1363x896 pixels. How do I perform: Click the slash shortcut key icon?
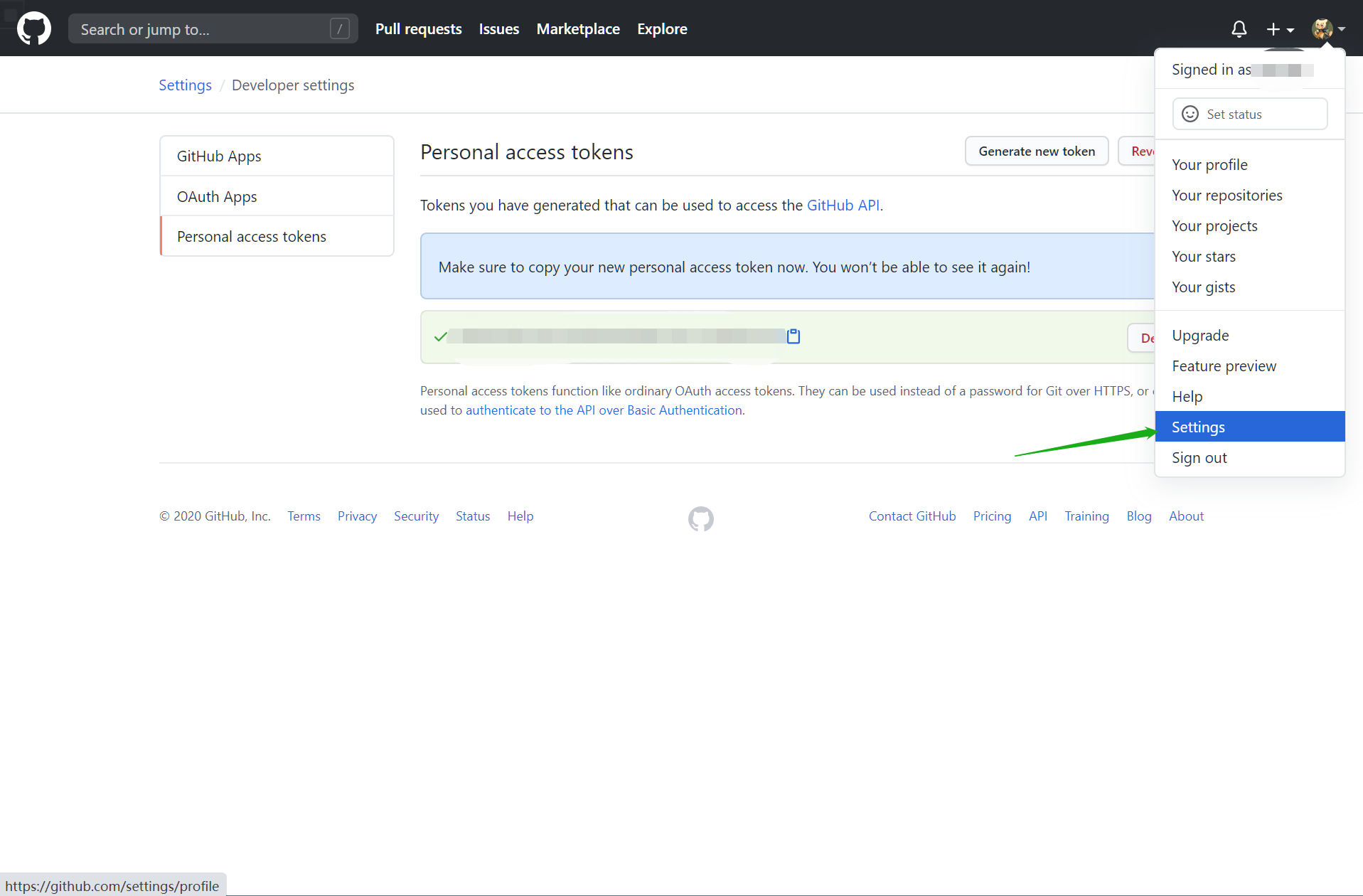(340, 29)
